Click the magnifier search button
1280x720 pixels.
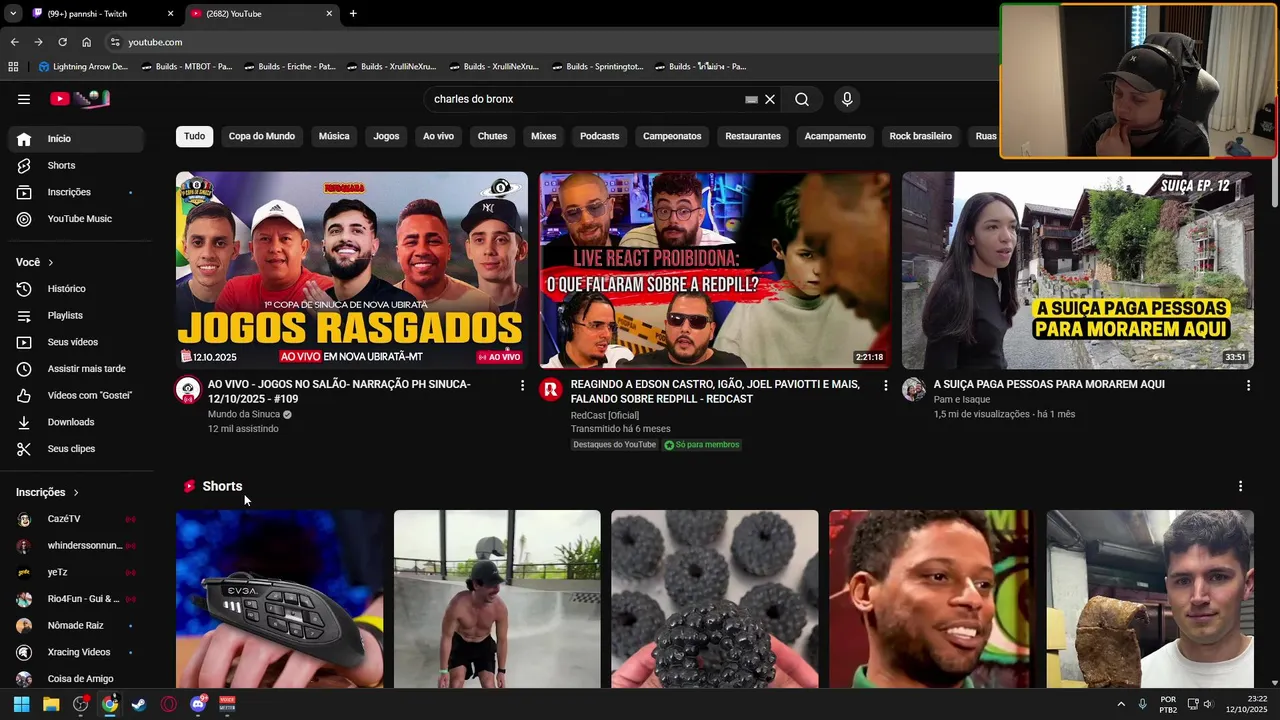(x=802, y=99)
